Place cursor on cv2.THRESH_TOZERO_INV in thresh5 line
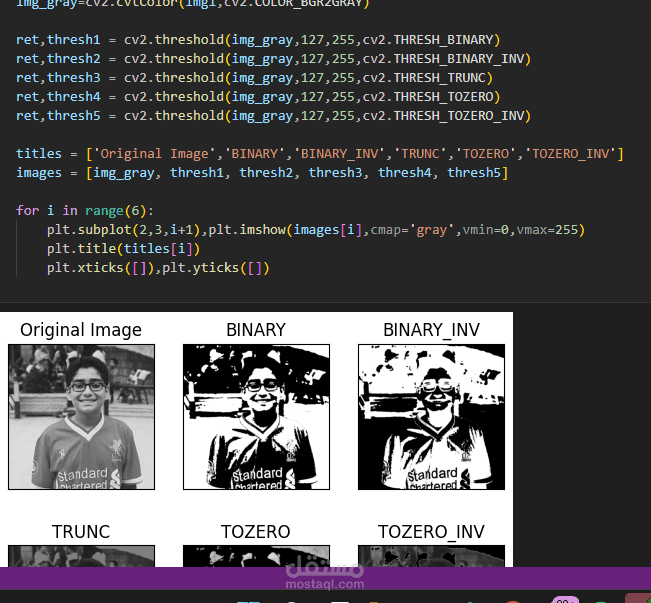Image resolution: width=651 pixels, height=603 pixels. pyautogui.click(x=443, y=116)
